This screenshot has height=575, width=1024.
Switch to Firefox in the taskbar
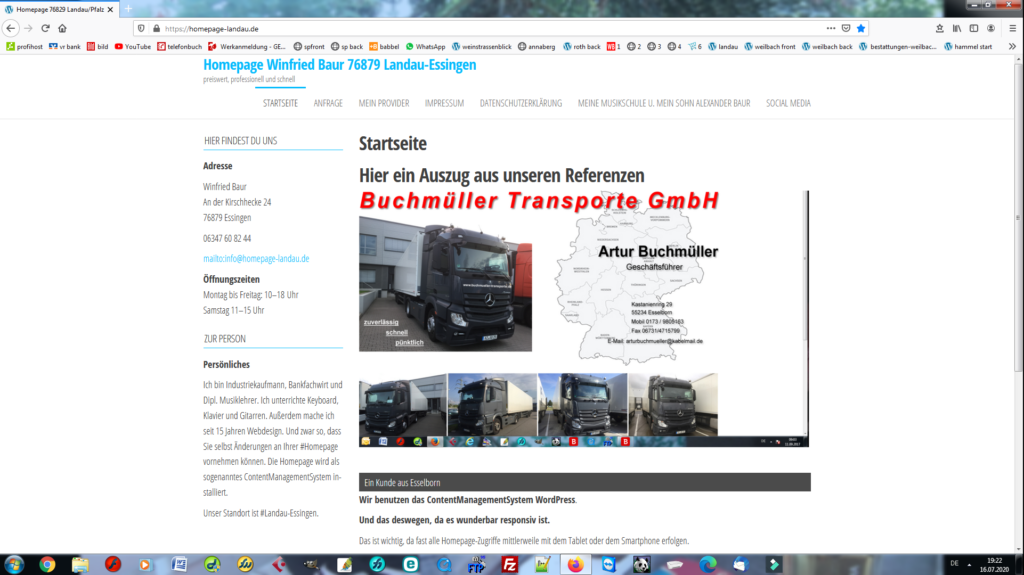(x=575, y=564)
